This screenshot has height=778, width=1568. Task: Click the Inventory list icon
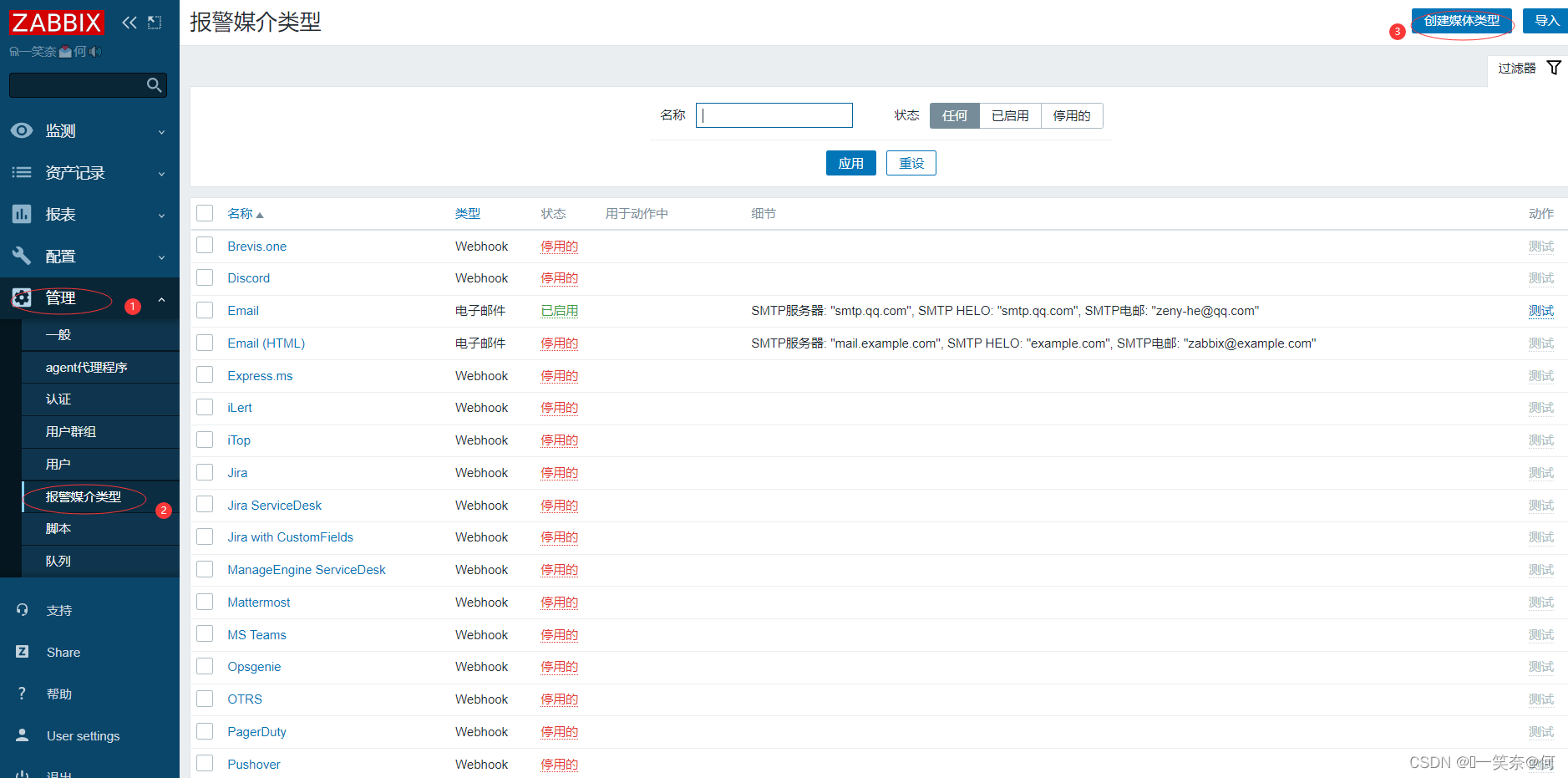tap(22, 172)
